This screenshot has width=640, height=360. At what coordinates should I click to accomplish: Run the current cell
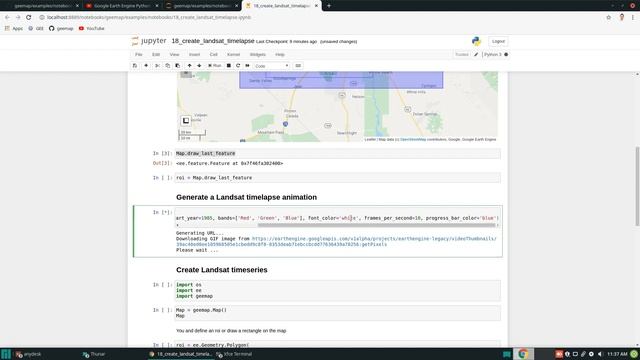pos(215,66)
